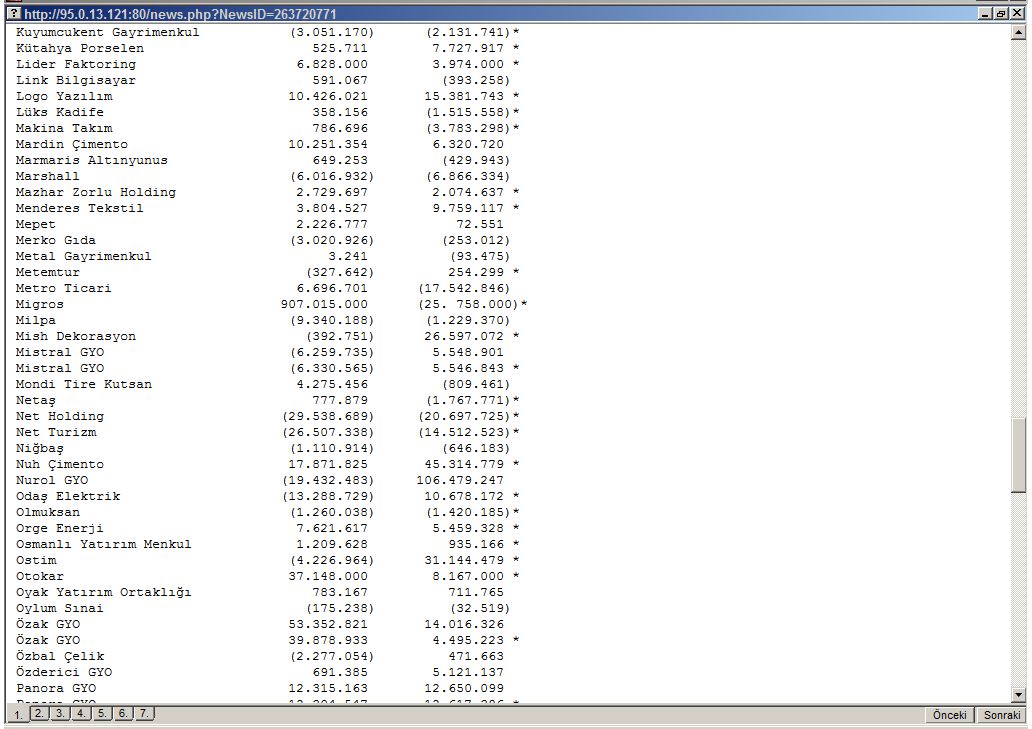This screenshot has width=1032, height=729.
Task: Click the Metemtur company name
Action: (47, 272)
